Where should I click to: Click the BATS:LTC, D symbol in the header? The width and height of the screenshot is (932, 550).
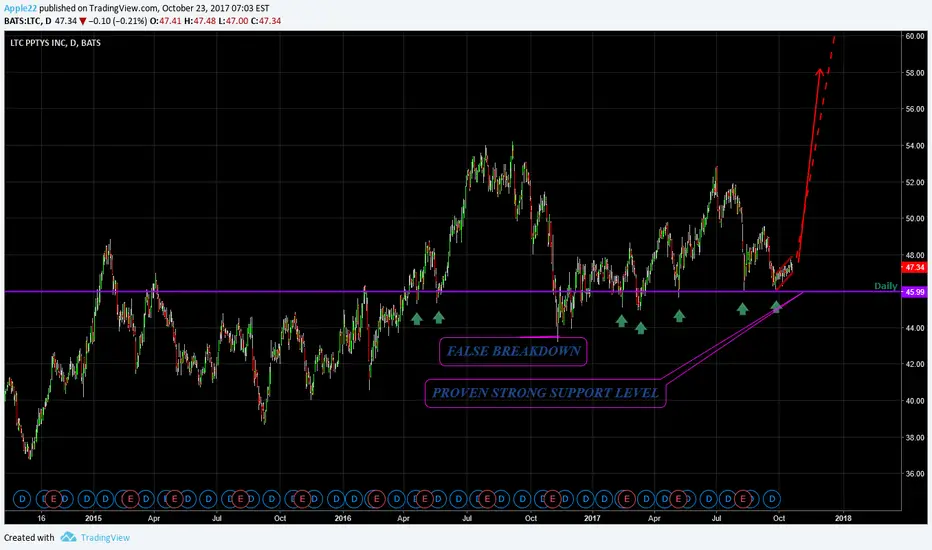point(27,21)
